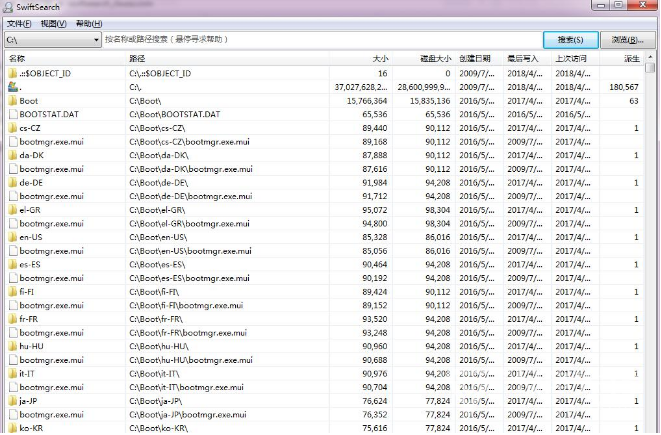Click the SwiftSearch app icon in title bar
The image size is (661, 435).
click(x=8, y=7)
